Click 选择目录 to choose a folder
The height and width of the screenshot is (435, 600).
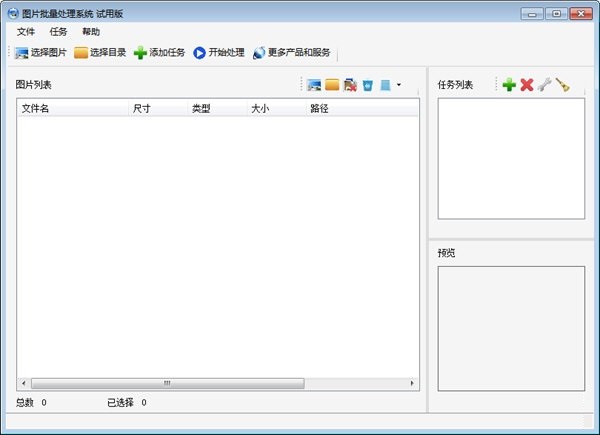[x=100, y=52]
